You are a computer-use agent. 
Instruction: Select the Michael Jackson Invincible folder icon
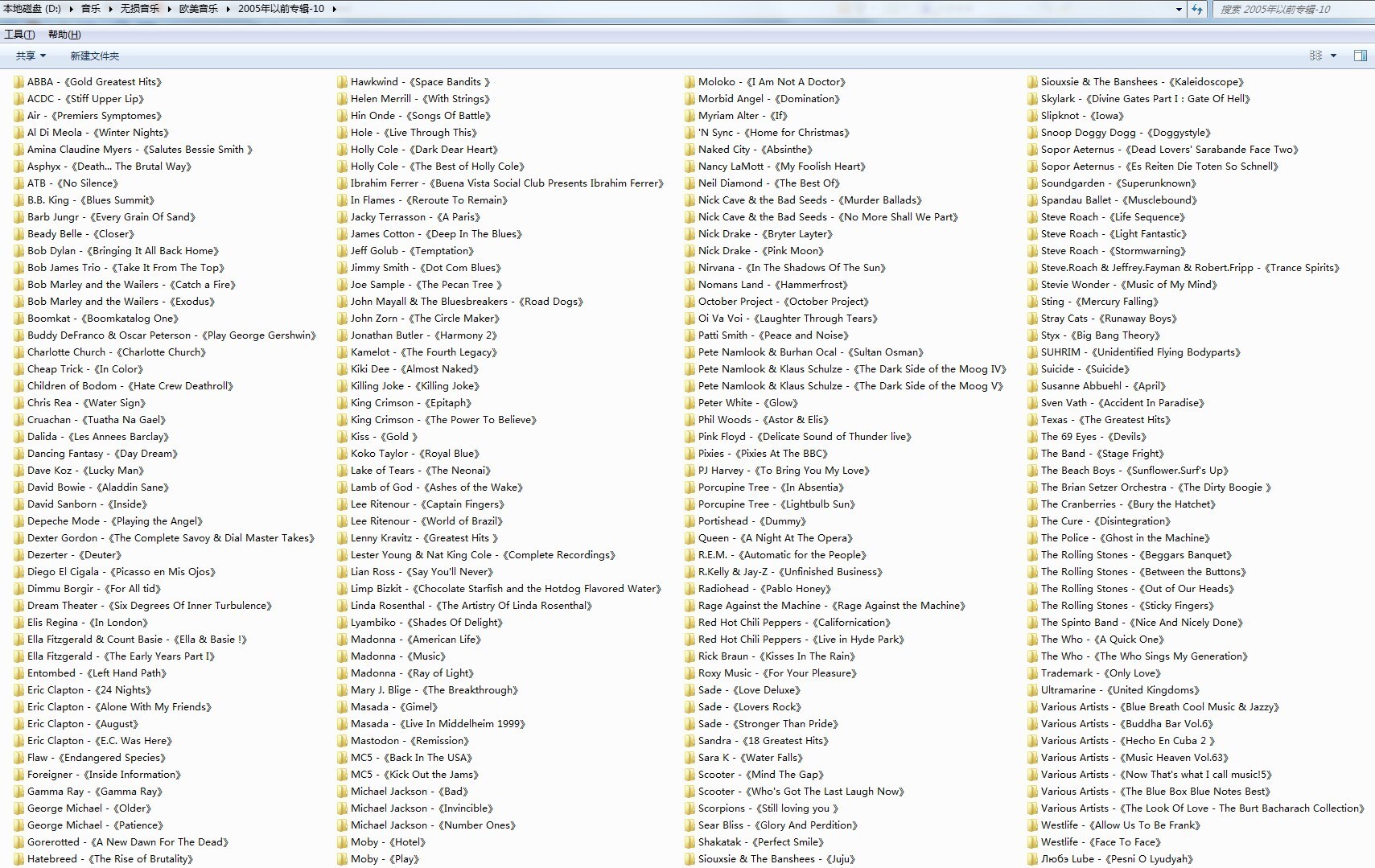(x=342, y=808)
